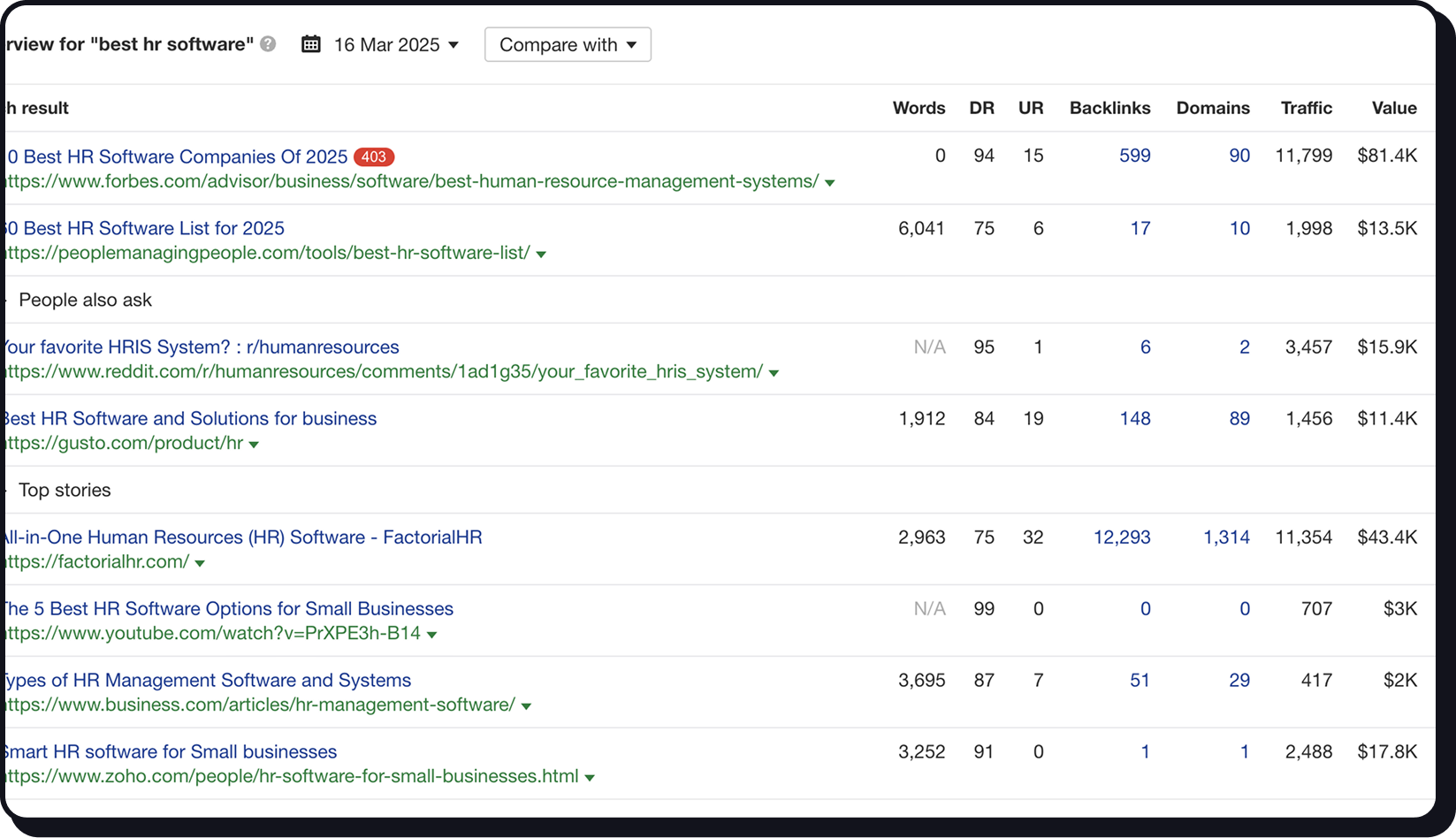This screenshot has height=838, width=1456.
Task: Open the 16 Mar 2025 date dropdown
Action: coord(396,45)
